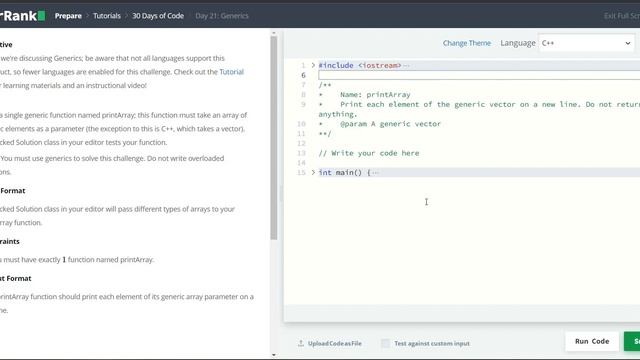Click the 'Language' label
Image resolution: width=640 pixels, height=360 pixels.
(x=518, y=43)
